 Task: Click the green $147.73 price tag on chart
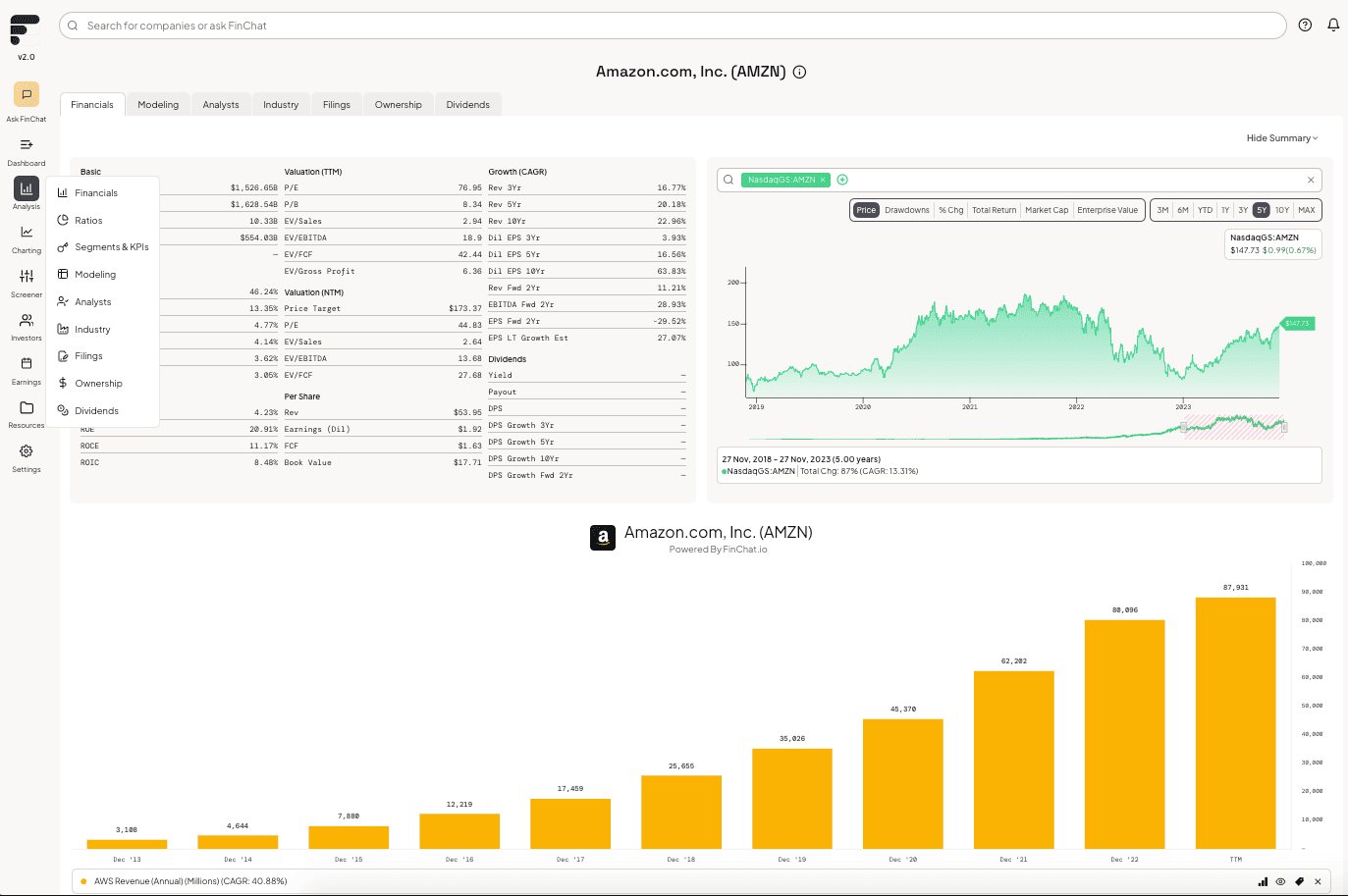(x=1298, y=324)
